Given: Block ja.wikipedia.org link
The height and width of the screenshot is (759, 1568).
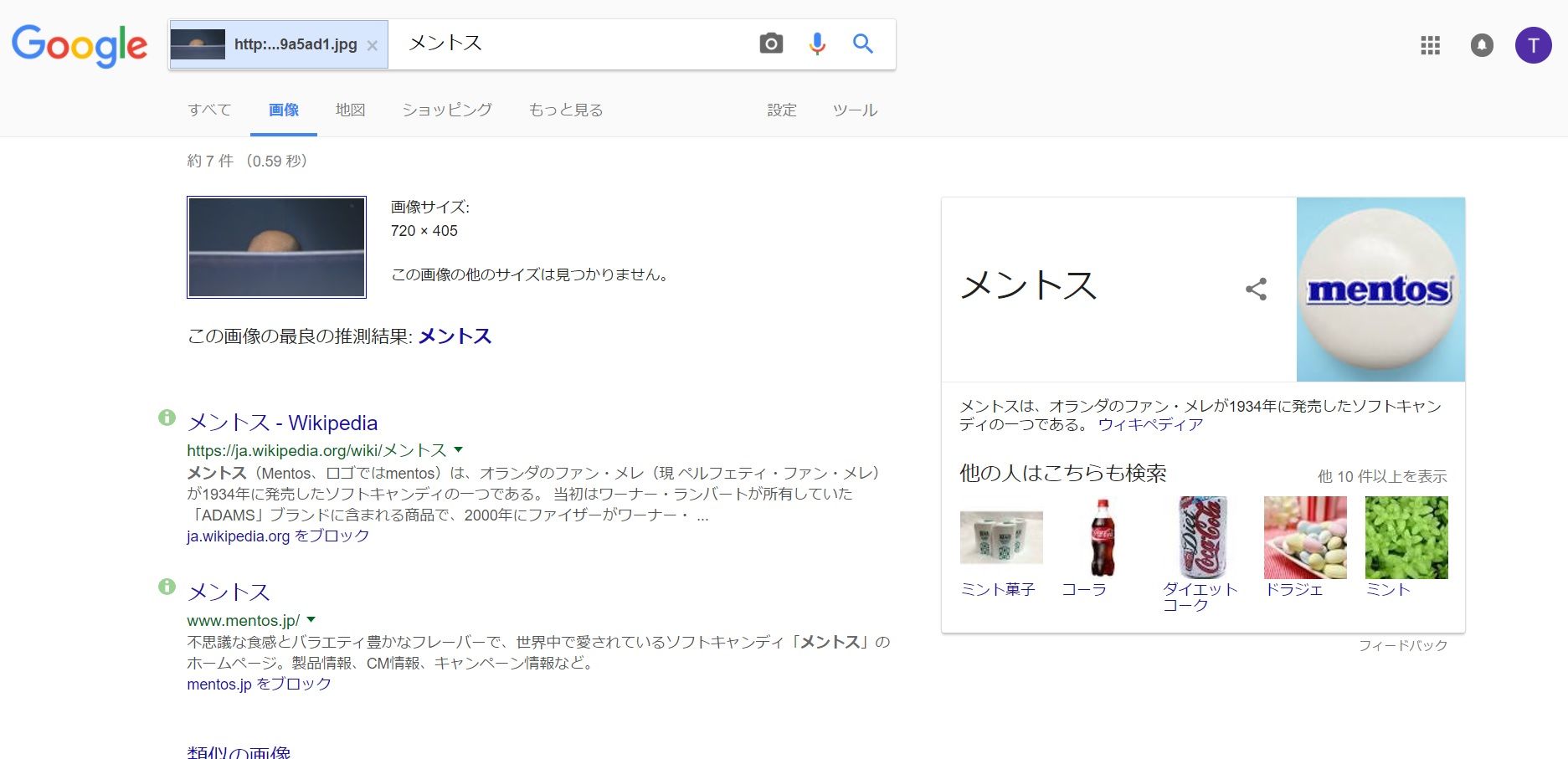Looking at the screenshot, I should pyautogui.click(x=278, y=536).
